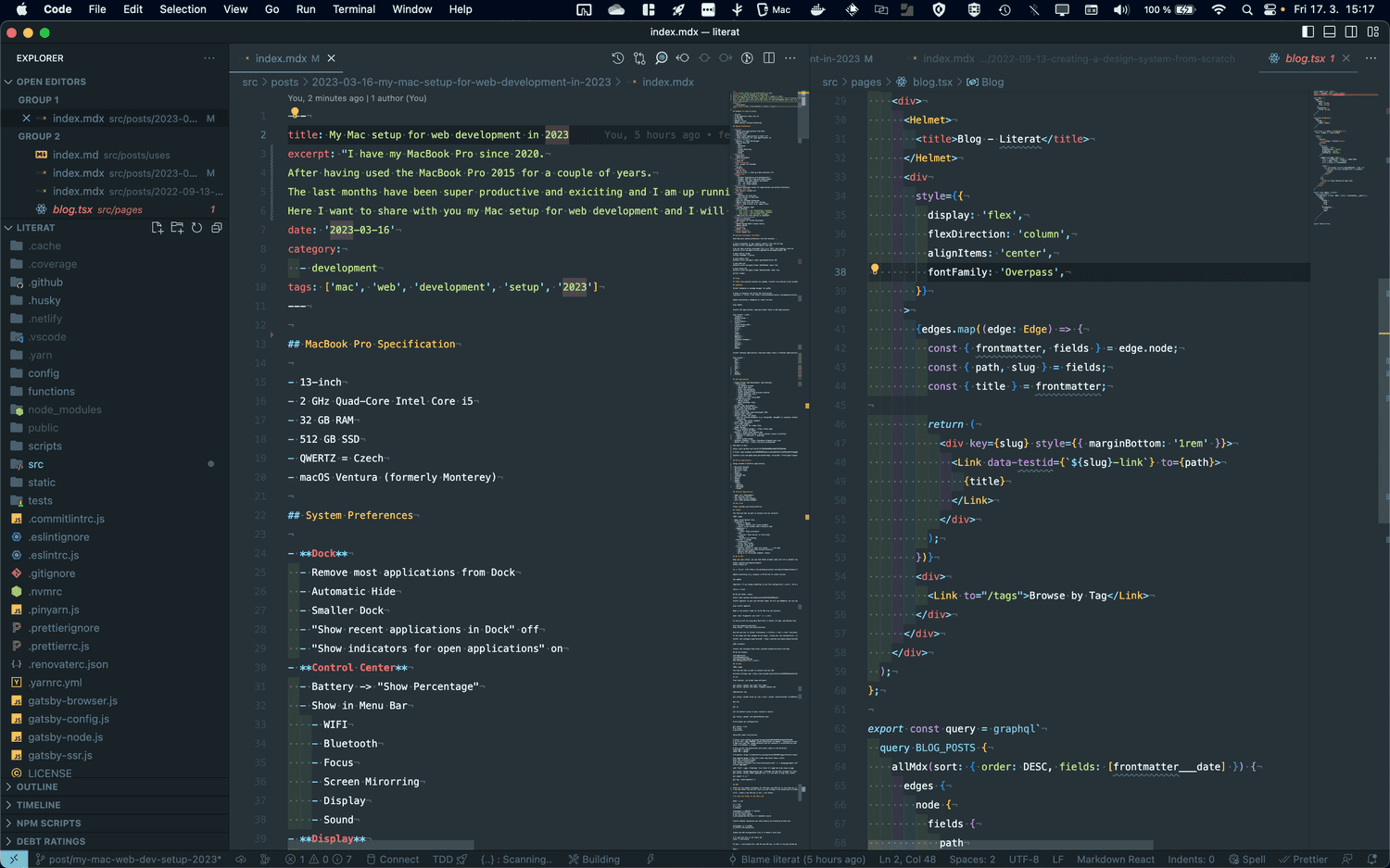This screenshot has height=868, width=1390.
Task: Collapse the OPEN EDITORS section
Action: [114, 82]
